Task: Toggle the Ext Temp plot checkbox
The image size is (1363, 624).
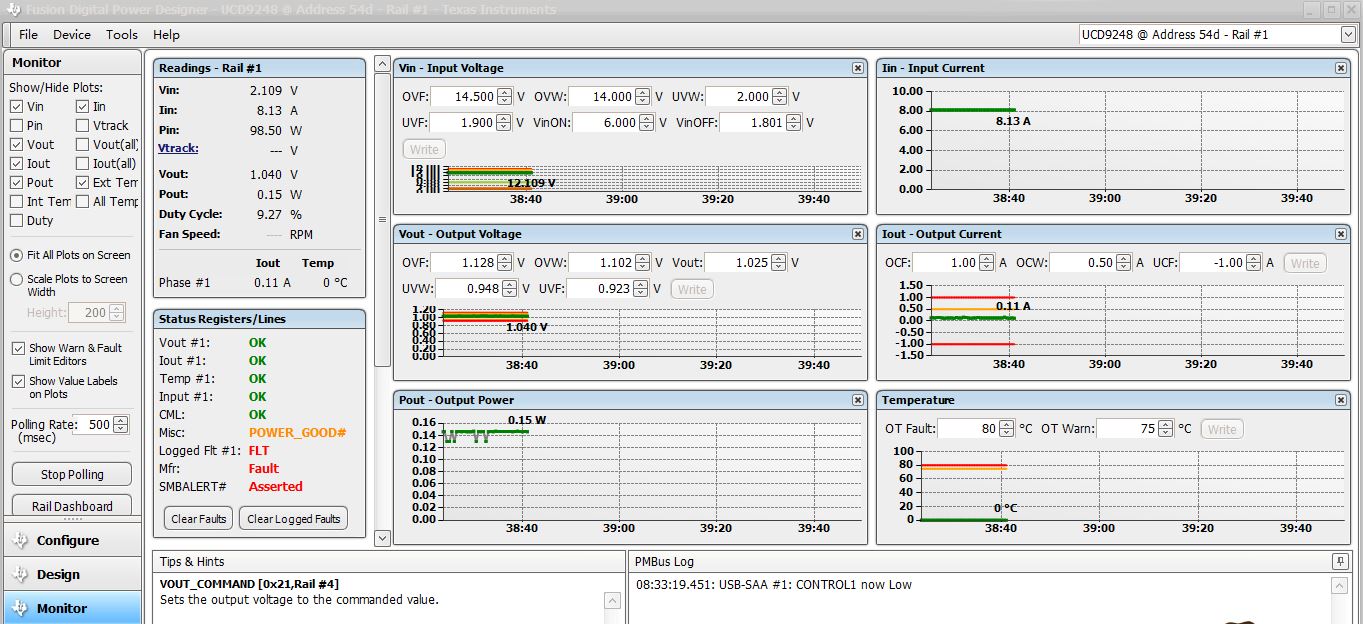Action: [82, 182]
